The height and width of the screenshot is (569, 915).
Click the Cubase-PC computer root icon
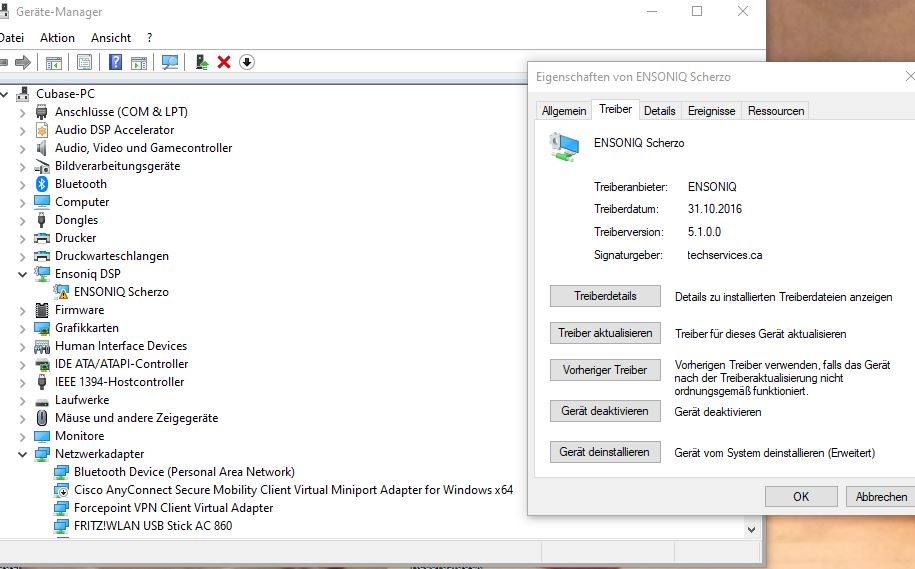(x=23, y=93)
